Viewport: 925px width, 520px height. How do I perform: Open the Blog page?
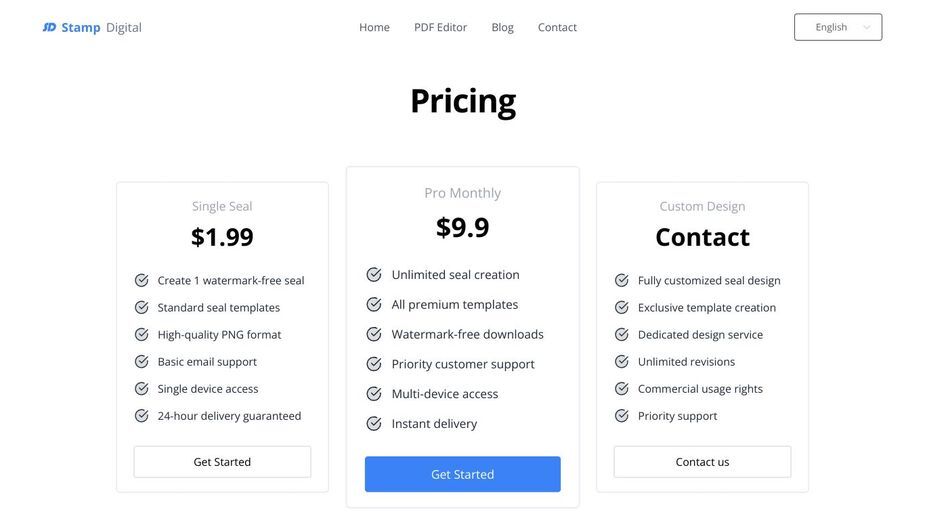pyautogui.click(x=503, y=27)
